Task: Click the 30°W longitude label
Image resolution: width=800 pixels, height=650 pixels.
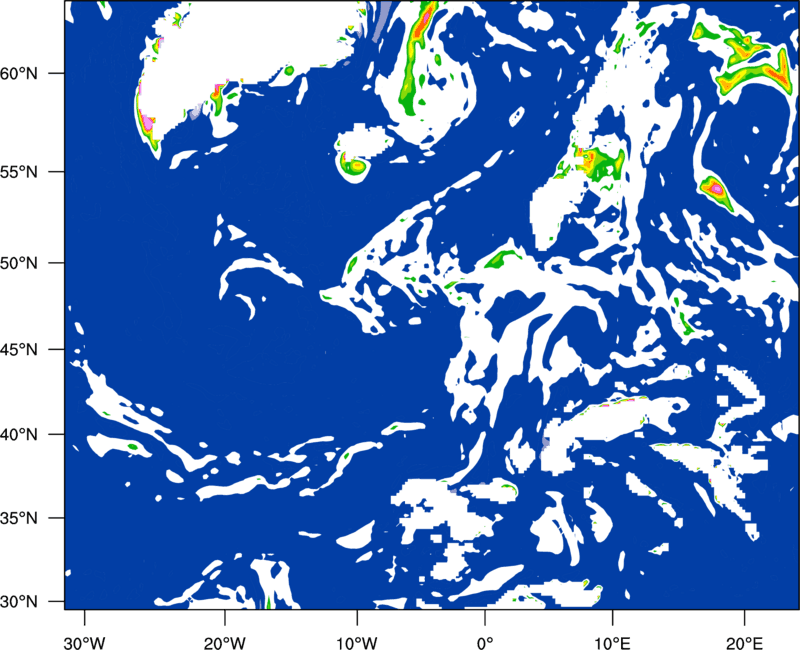Action: pos(84,643)
